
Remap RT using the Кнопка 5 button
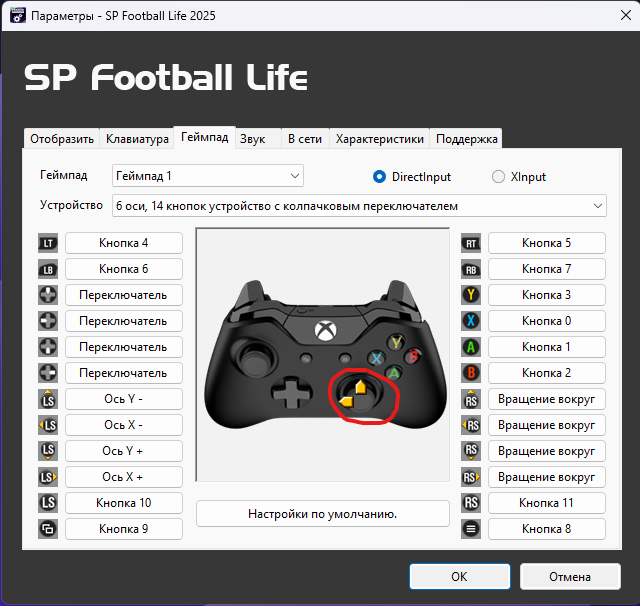[547, 243]
